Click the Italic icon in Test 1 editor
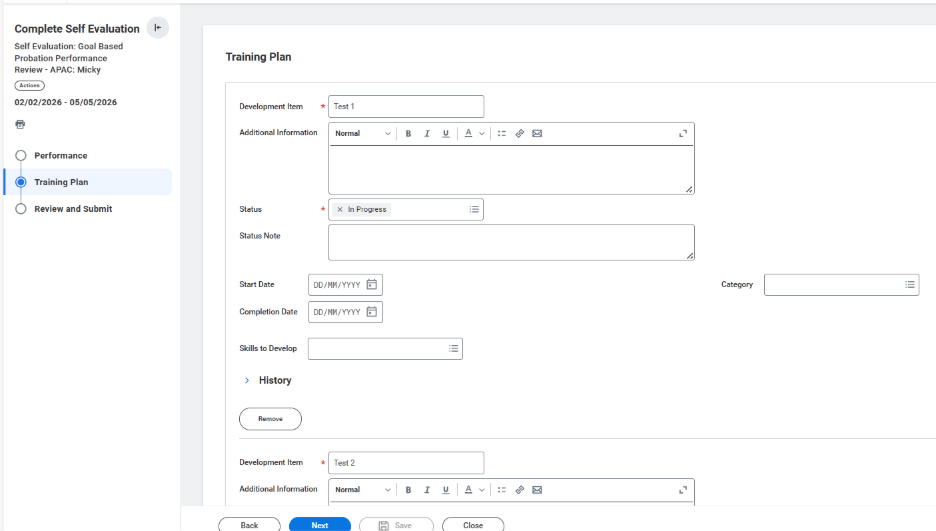This screenshot has height=531, width=936. click(427, 134)
